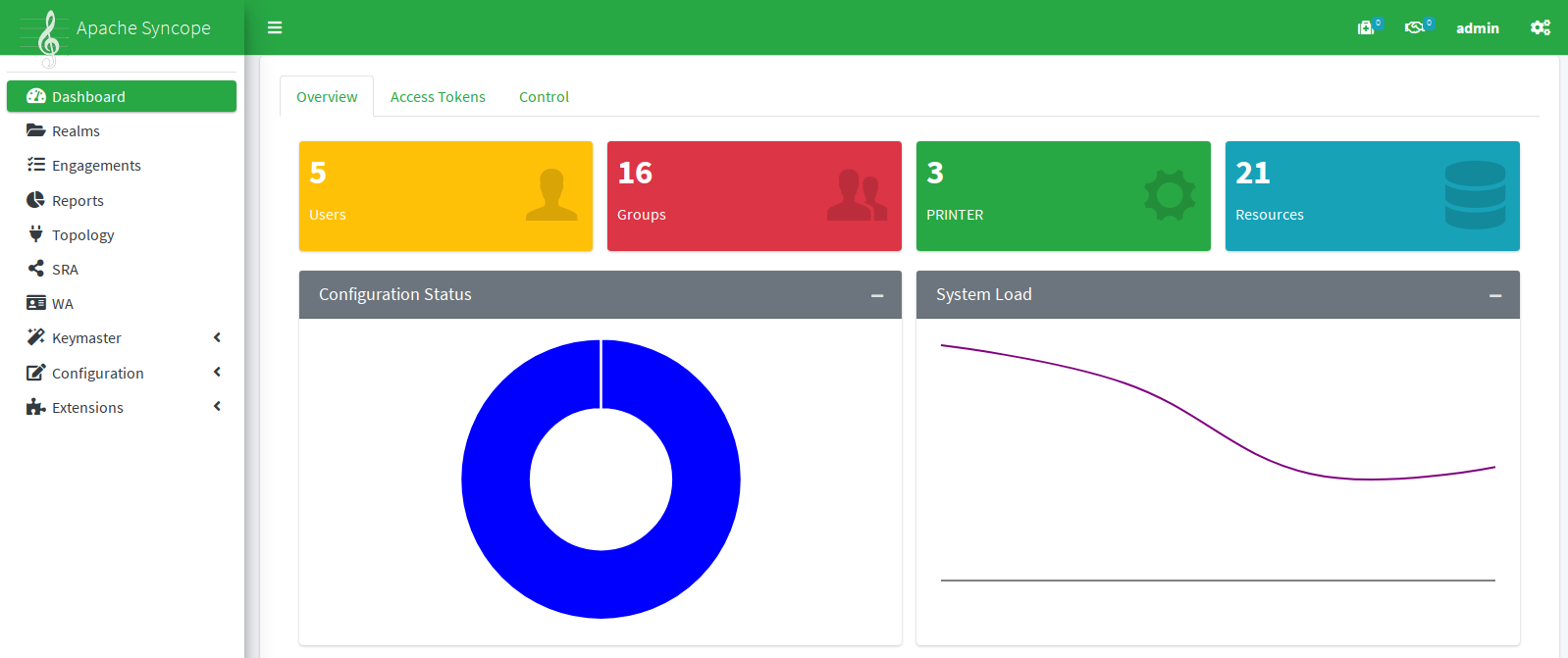This screenshot has width=1568, height=658.
Task: Open the admin gears settings icon
Action: (x=1540, y=27)
